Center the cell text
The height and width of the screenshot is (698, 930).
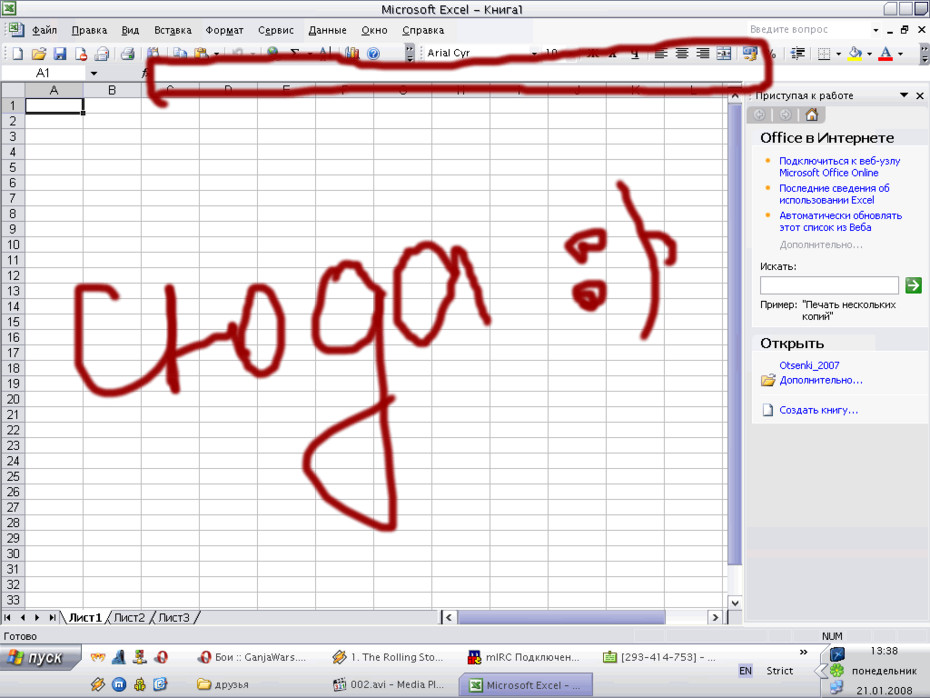[x=682, y=54]
